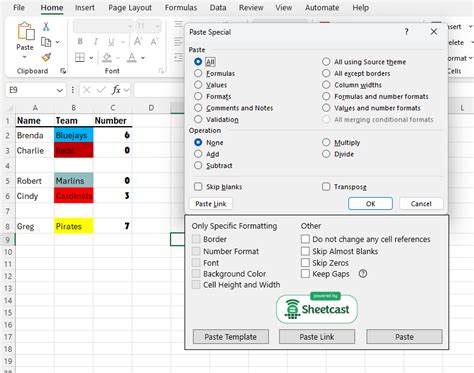Click the Paste Link button beside OK

[211, 204]
